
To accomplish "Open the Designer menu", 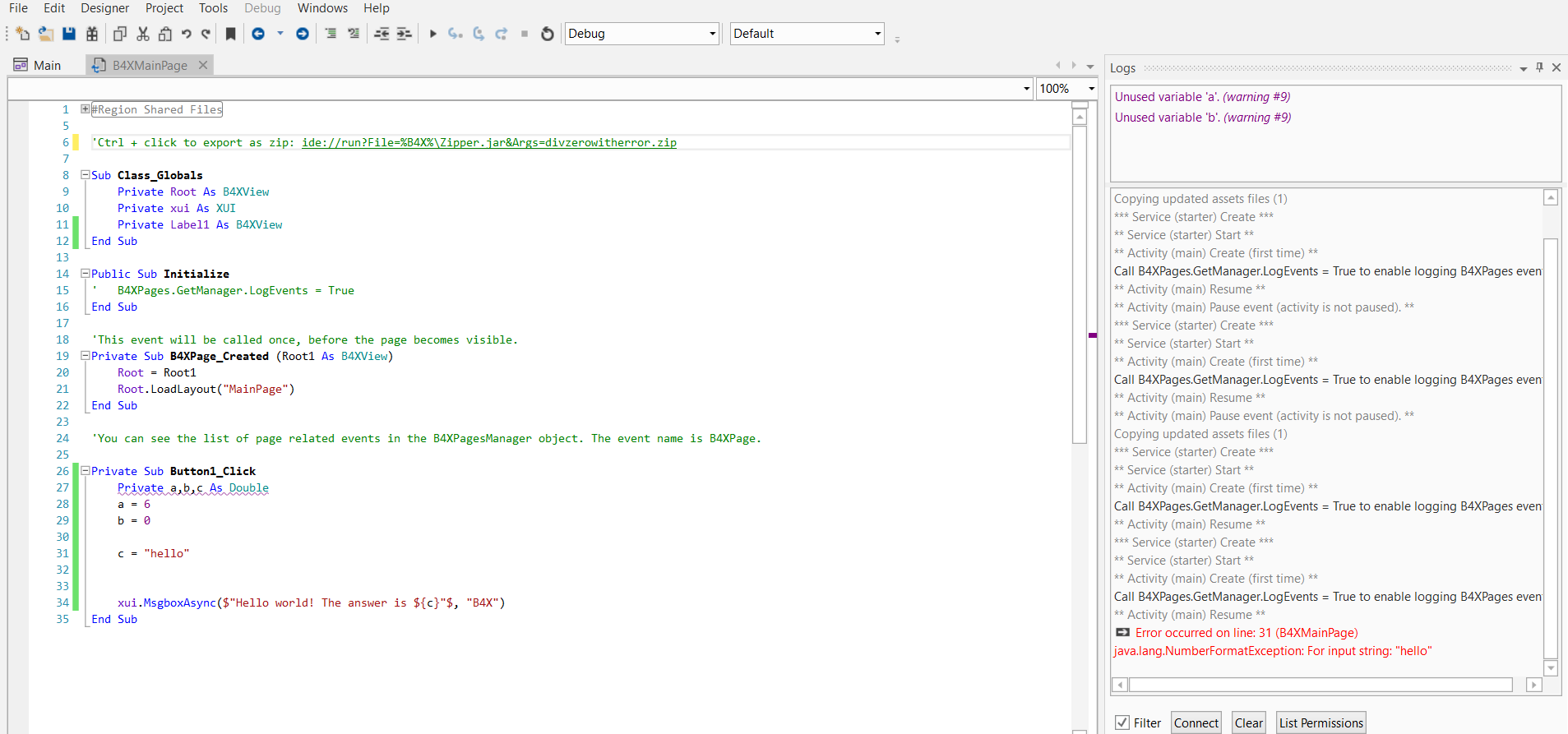I will [x=104, y=8].
